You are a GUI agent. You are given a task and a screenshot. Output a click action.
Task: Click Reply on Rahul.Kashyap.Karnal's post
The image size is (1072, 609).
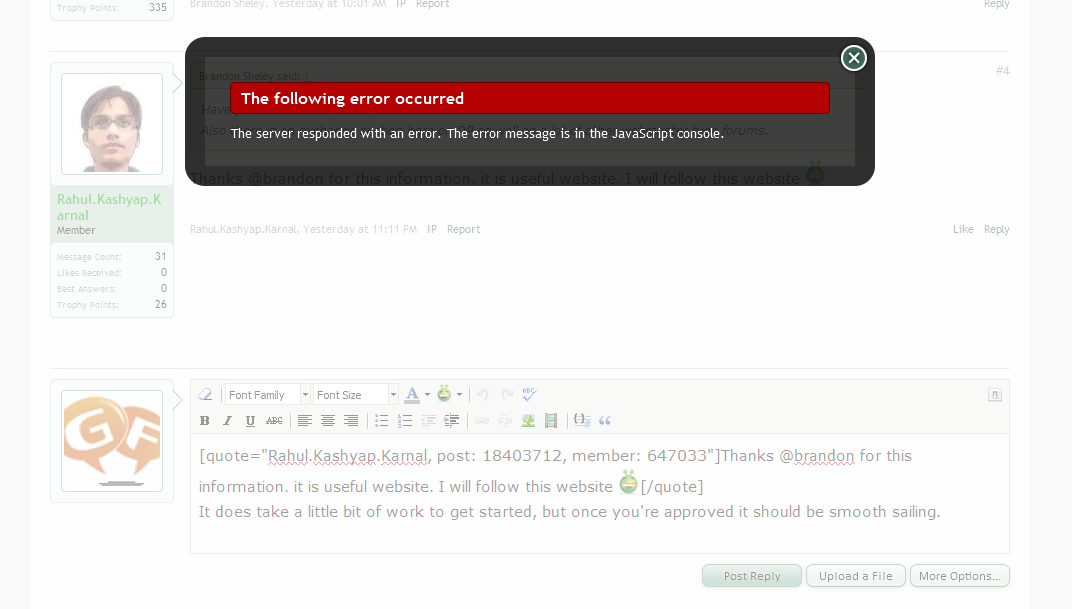coord(997,229)
